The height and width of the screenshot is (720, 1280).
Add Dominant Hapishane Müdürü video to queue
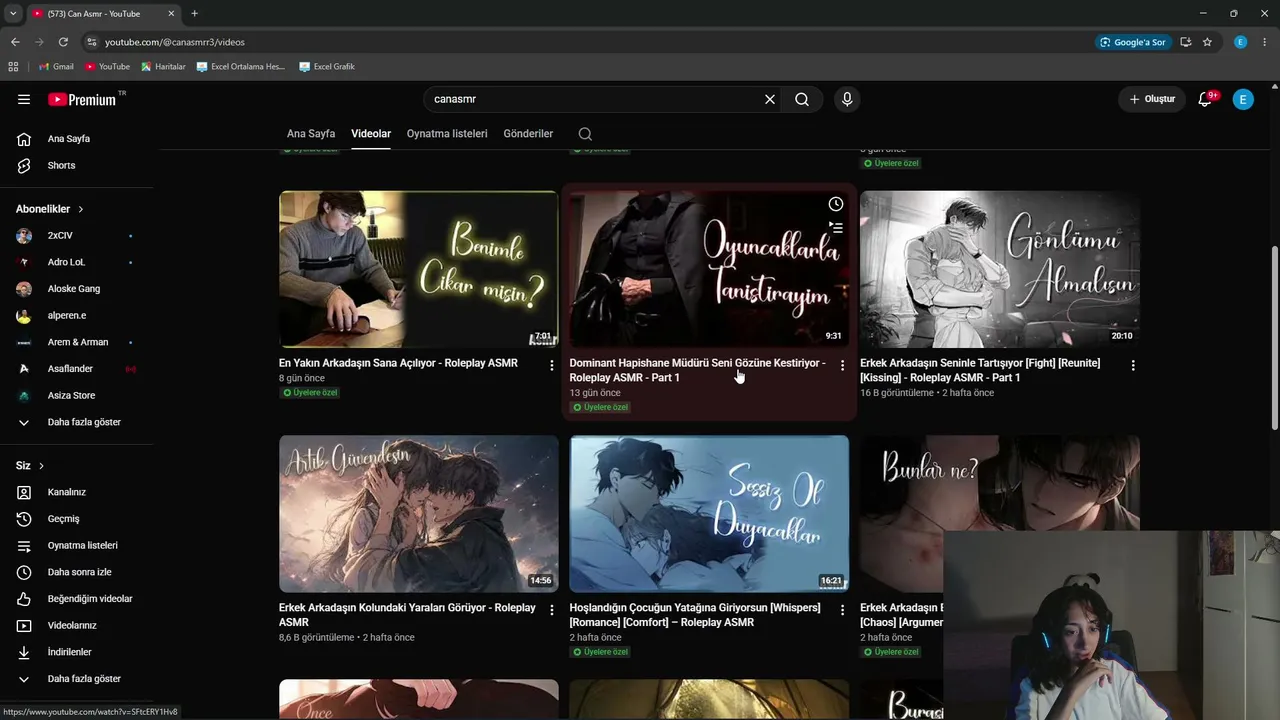[x=836, y=228]
